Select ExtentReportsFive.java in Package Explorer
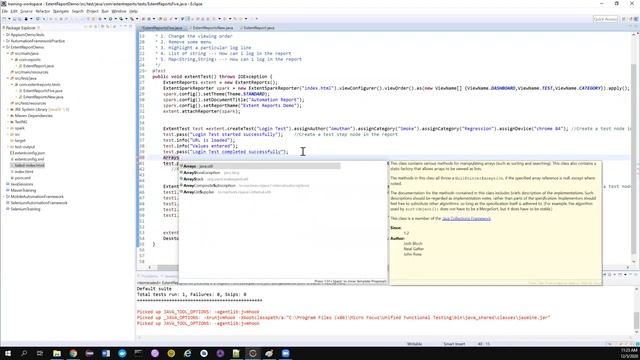 (42, 91)
